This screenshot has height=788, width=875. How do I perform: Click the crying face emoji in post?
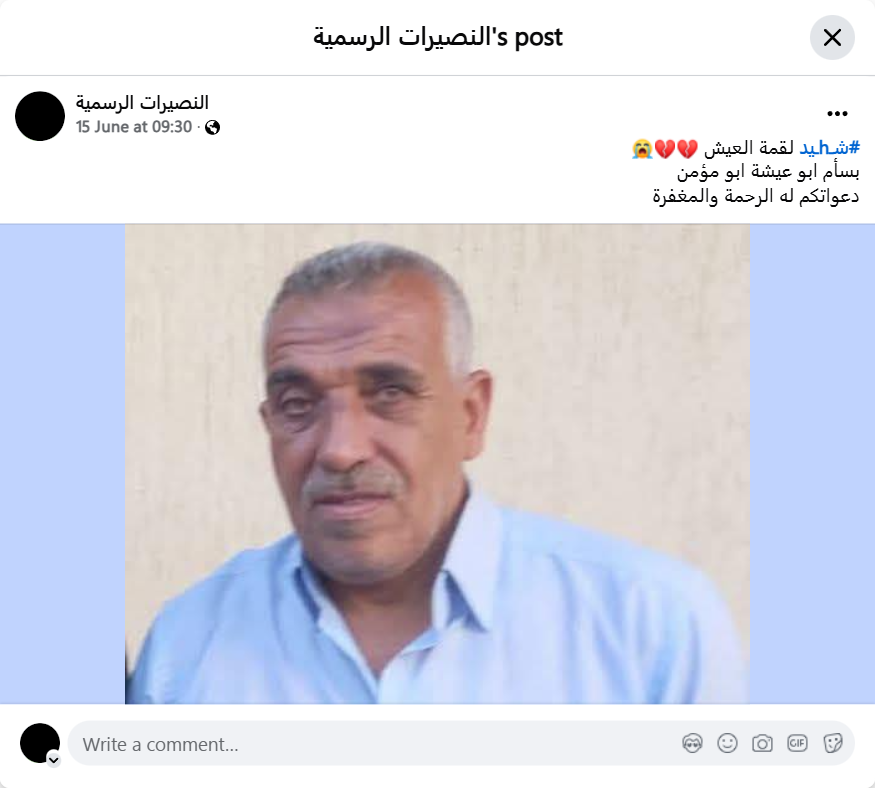point(642,149)
